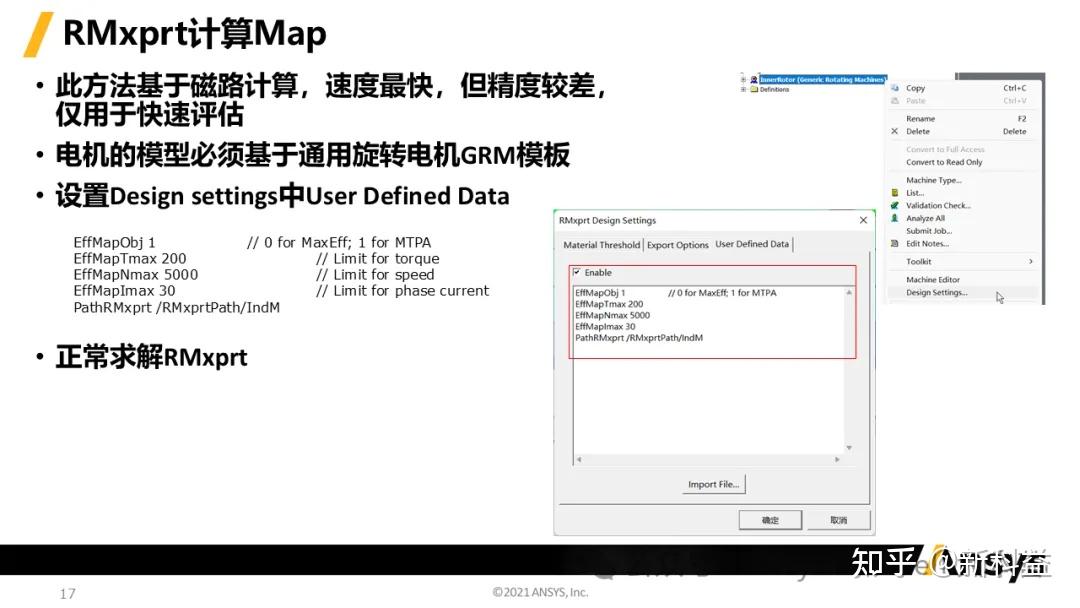The width and height of the screenshot is (1080, 608).
Task: Click the 确定 button
Action: click(770, 520)
